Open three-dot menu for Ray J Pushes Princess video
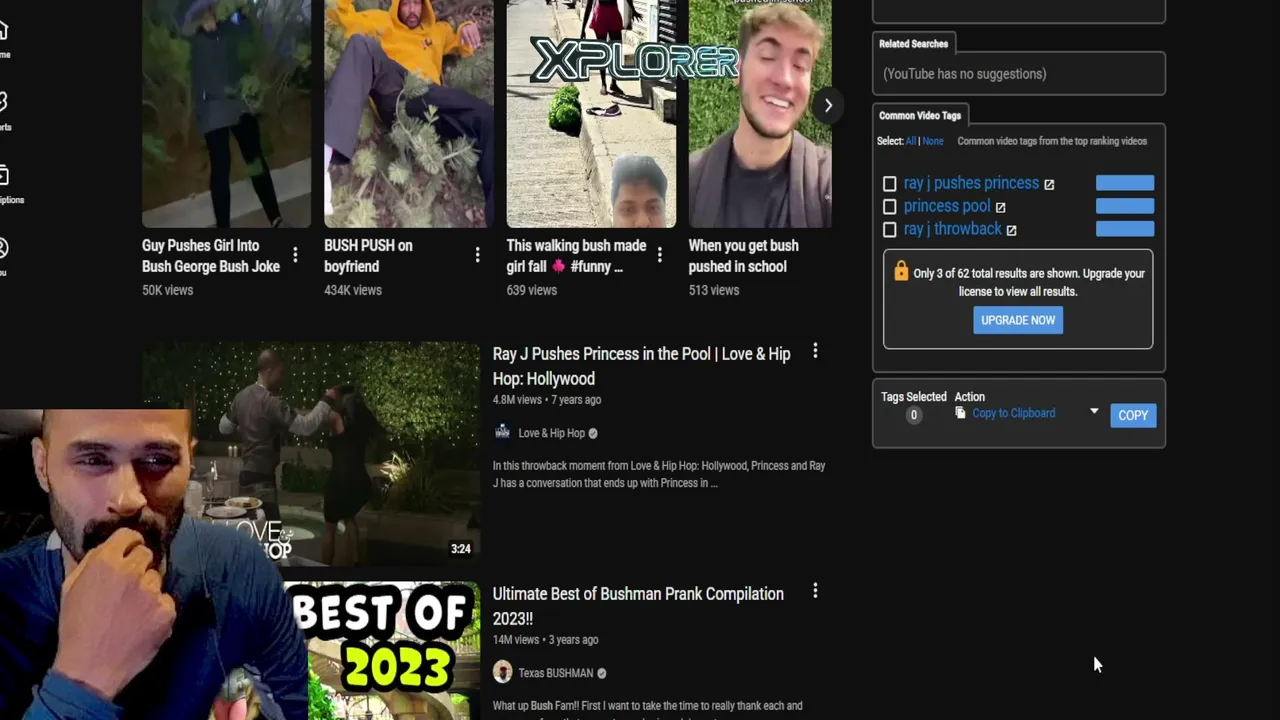This screenshot has width=1280, height=720. (x=815, y=351)
